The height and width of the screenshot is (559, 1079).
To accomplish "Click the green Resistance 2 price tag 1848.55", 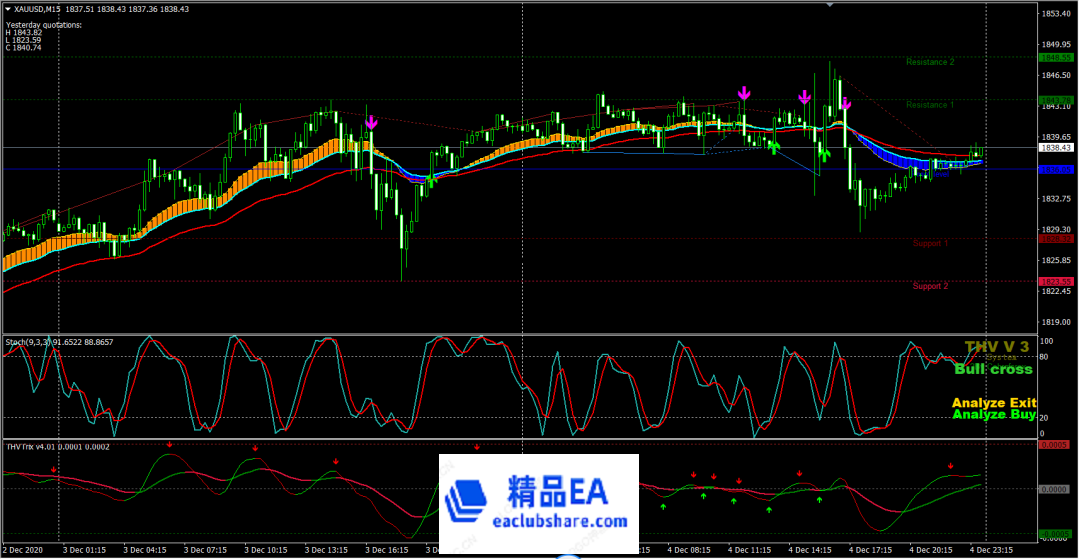I will coord(1057,58).
